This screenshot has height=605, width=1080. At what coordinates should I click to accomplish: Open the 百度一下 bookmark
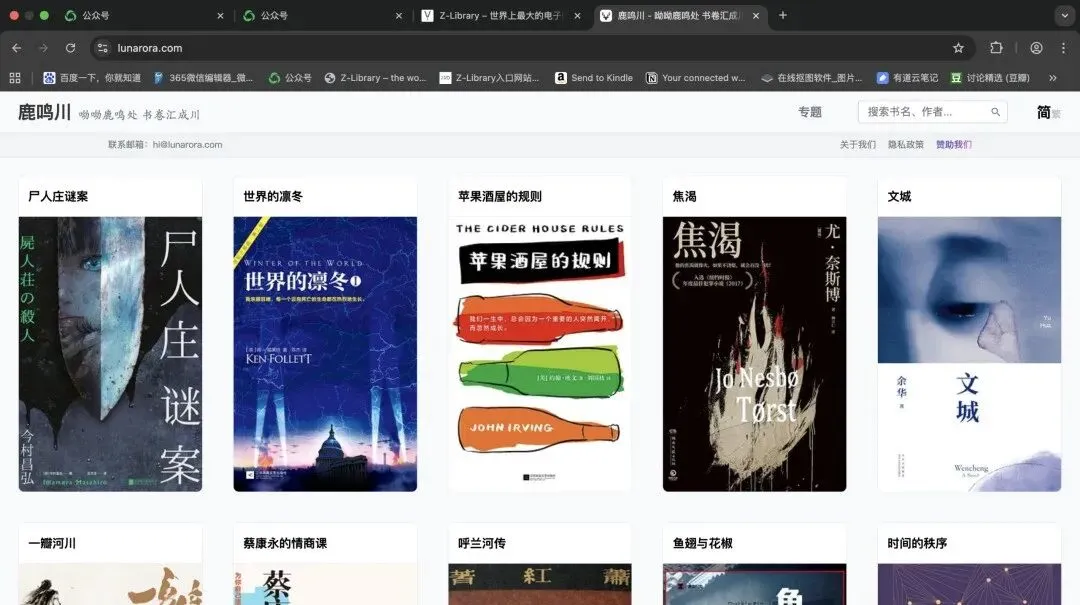92,78
